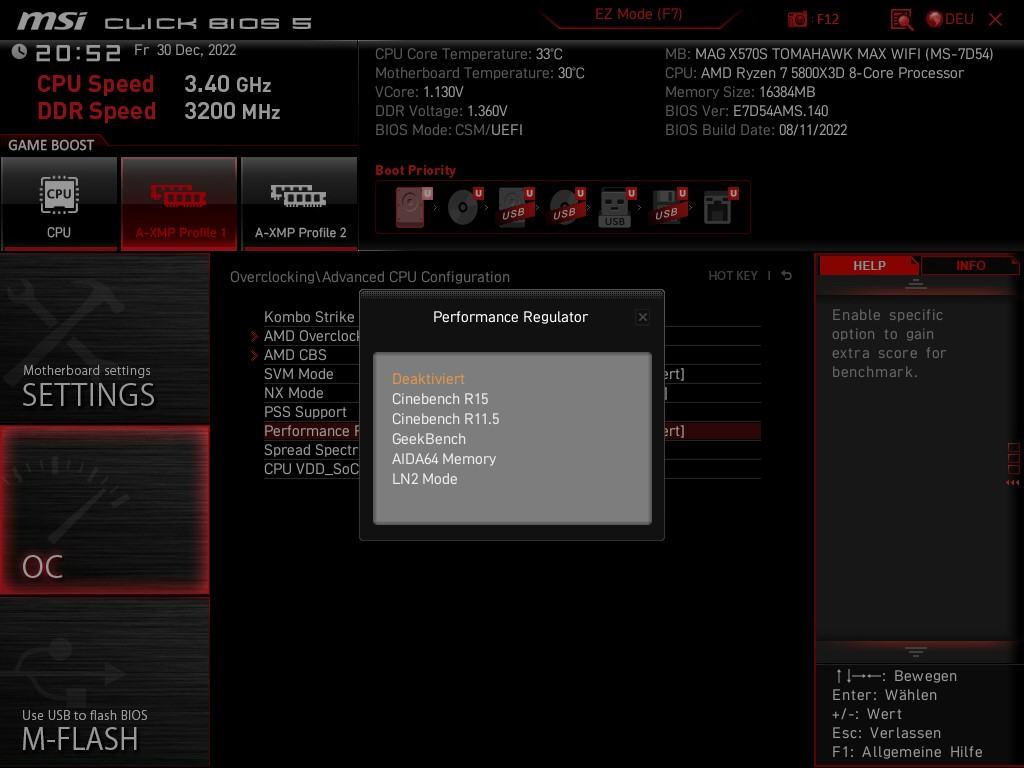The image size is (1024, 768).
Task: Expand the AMD Overclocking submenu
Action: (x=312, y=336)
